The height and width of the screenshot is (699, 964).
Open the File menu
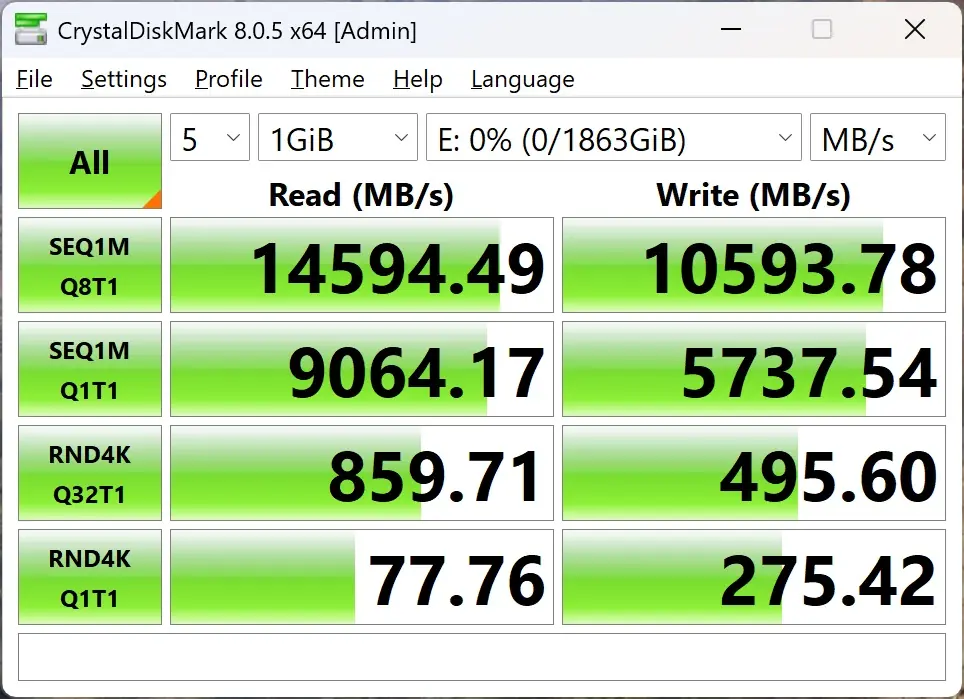point(34,79)
